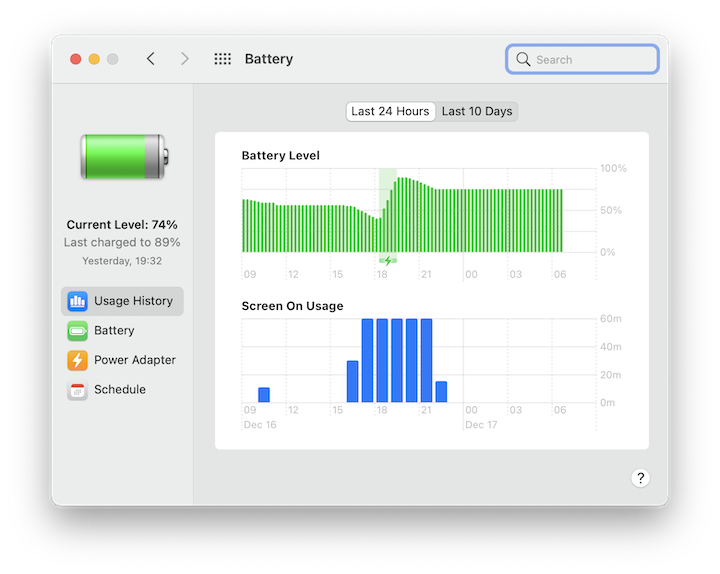The image size is (720, 574).
Task: Click the orange Power Adapter icon
Action: click(77, 360)
